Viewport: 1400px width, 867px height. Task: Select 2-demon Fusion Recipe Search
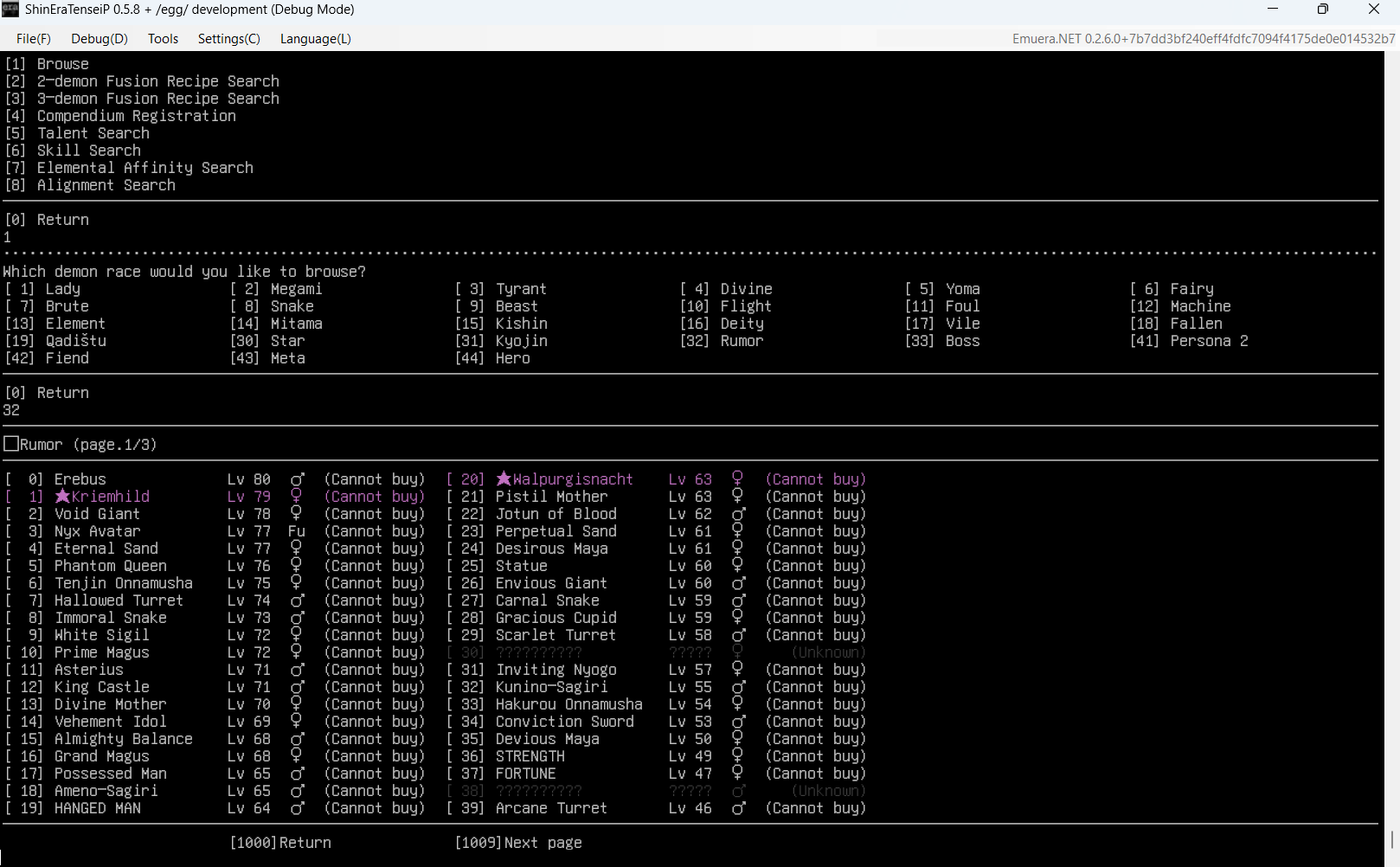142,81
